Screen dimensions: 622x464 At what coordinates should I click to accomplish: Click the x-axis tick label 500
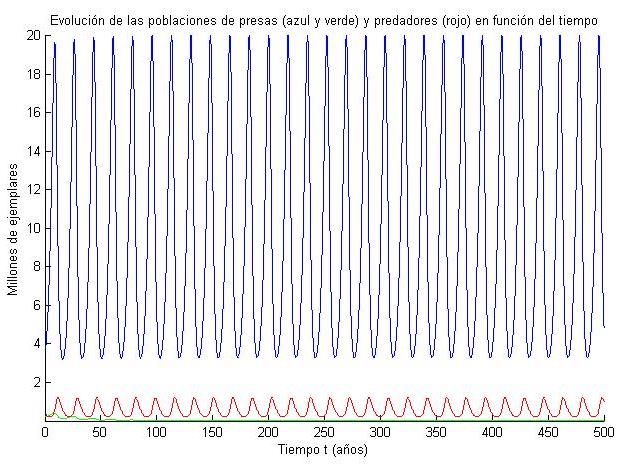[x=602, y=433]
